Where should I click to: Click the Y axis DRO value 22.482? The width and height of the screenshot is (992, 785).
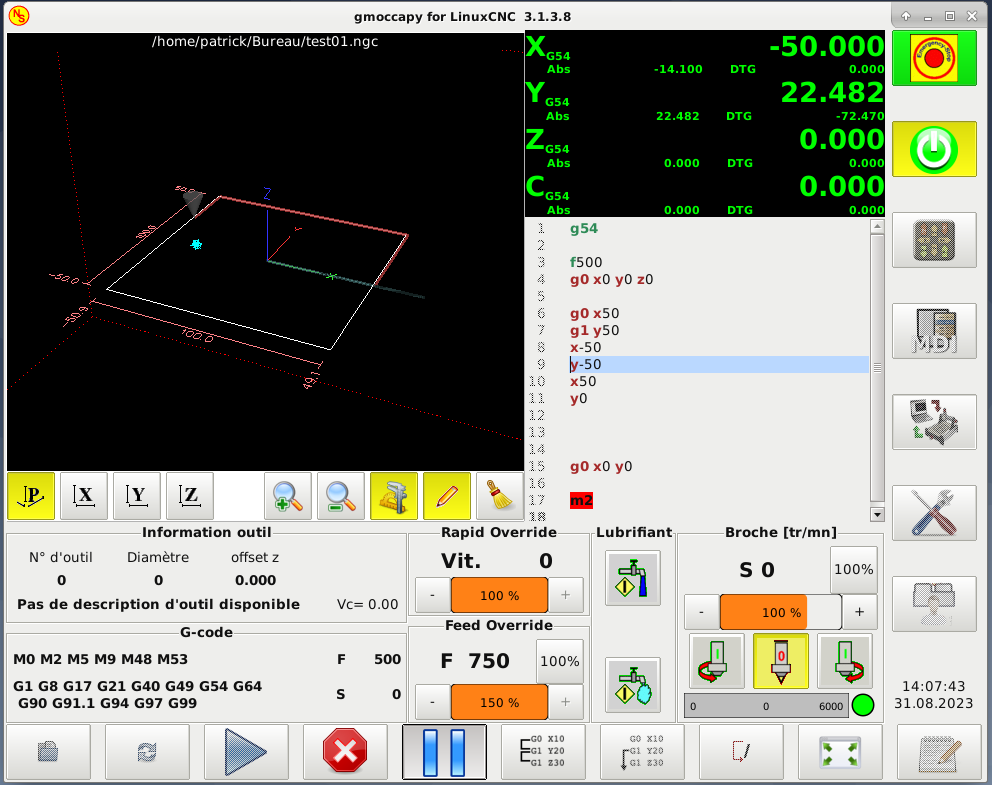click(832, 92)
